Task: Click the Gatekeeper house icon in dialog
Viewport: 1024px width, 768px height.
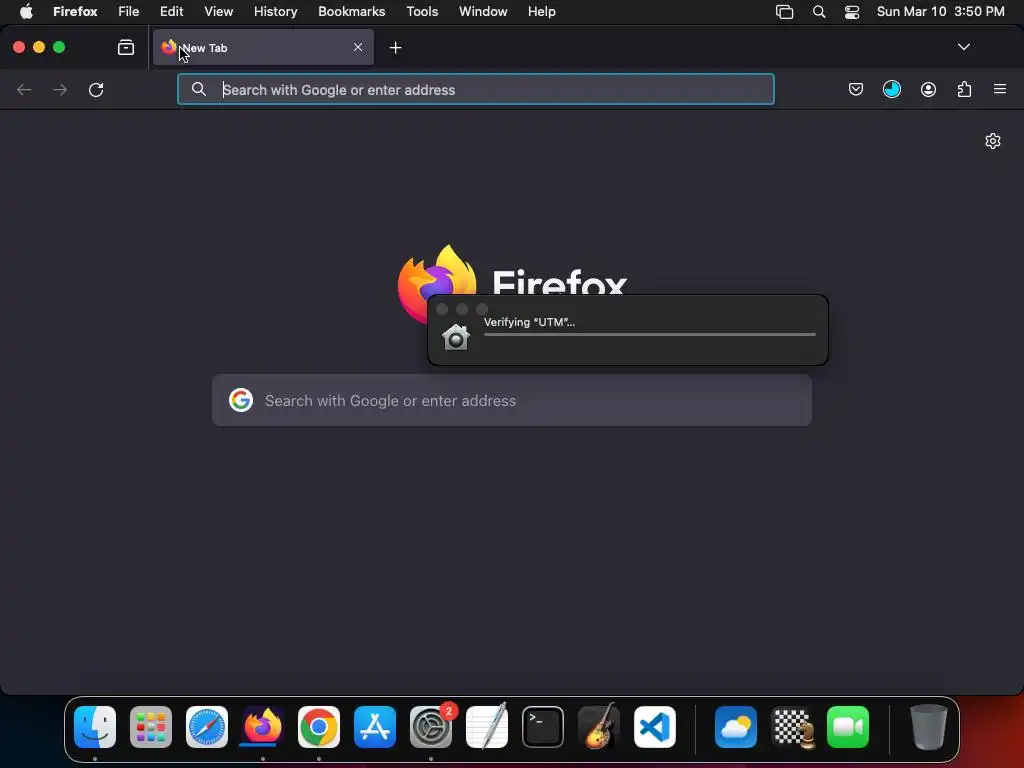Action: [x=455, y=337]
